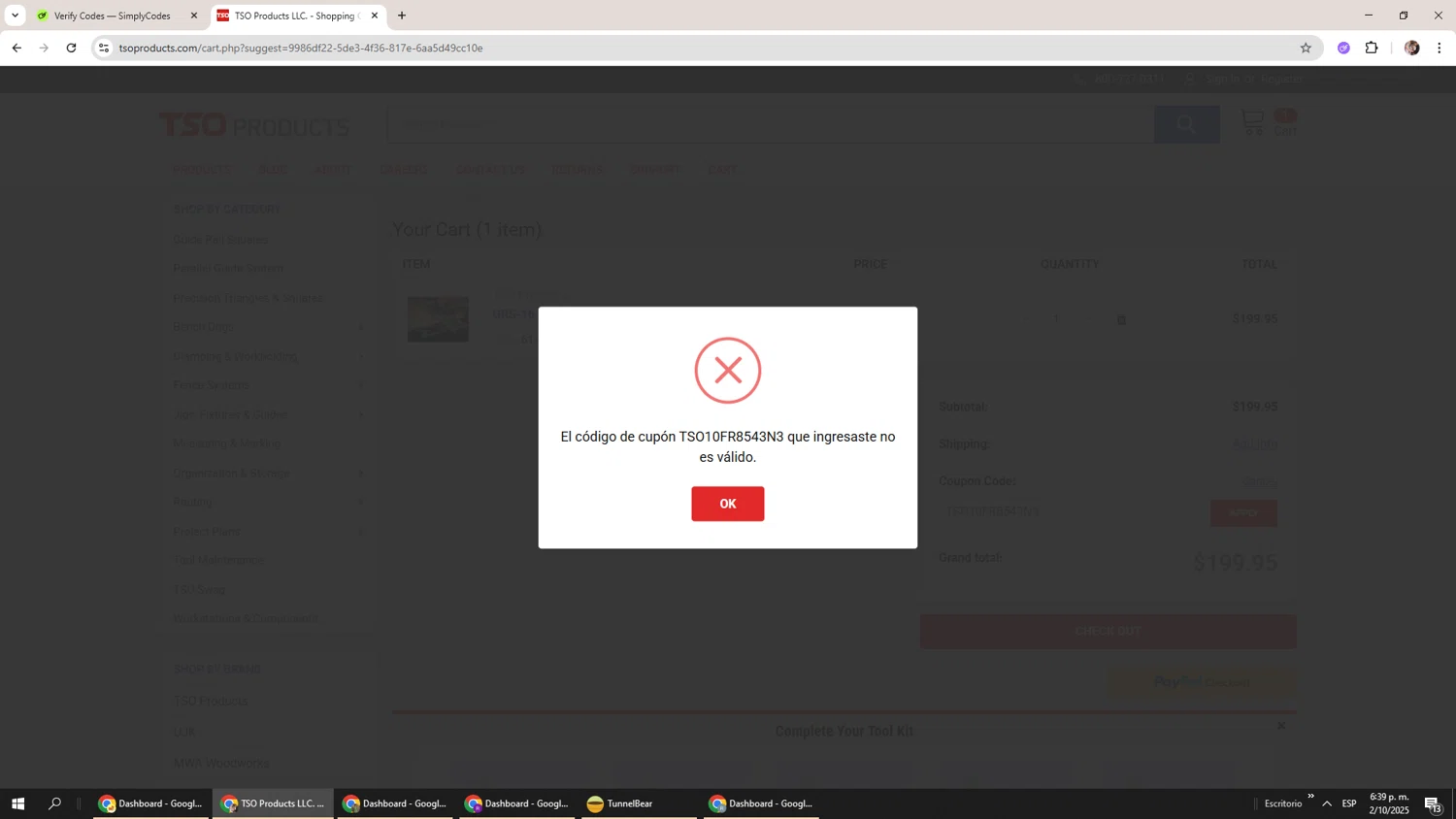Open TSO Swag category
Screen dimensions: 1456x819
(x=199, y=589)
